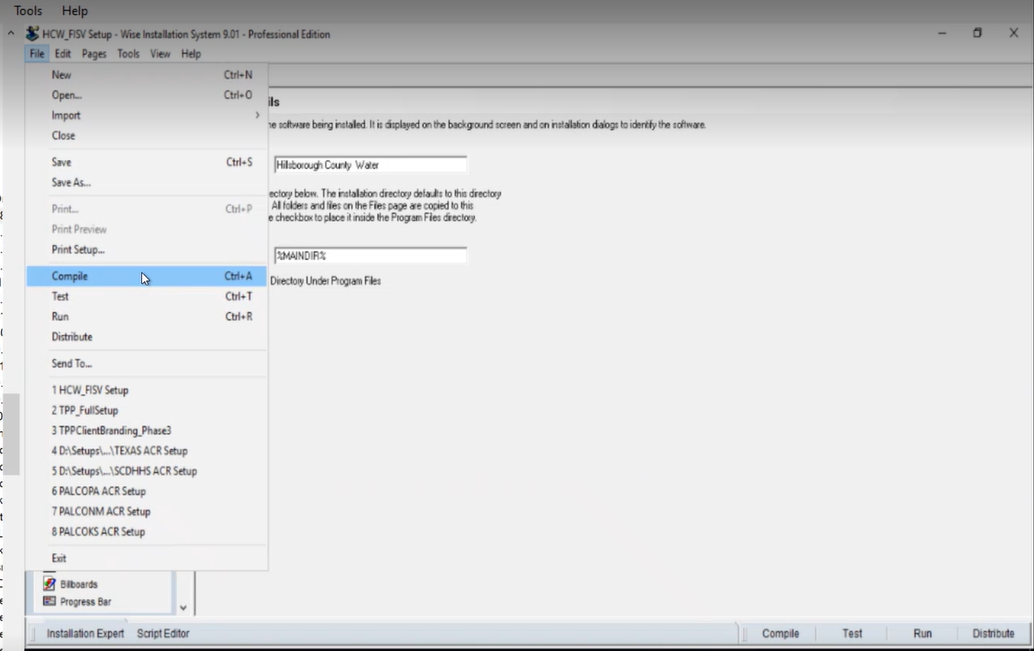Open recent file 1 HCW_FISV Setup

tap(146, 390)
